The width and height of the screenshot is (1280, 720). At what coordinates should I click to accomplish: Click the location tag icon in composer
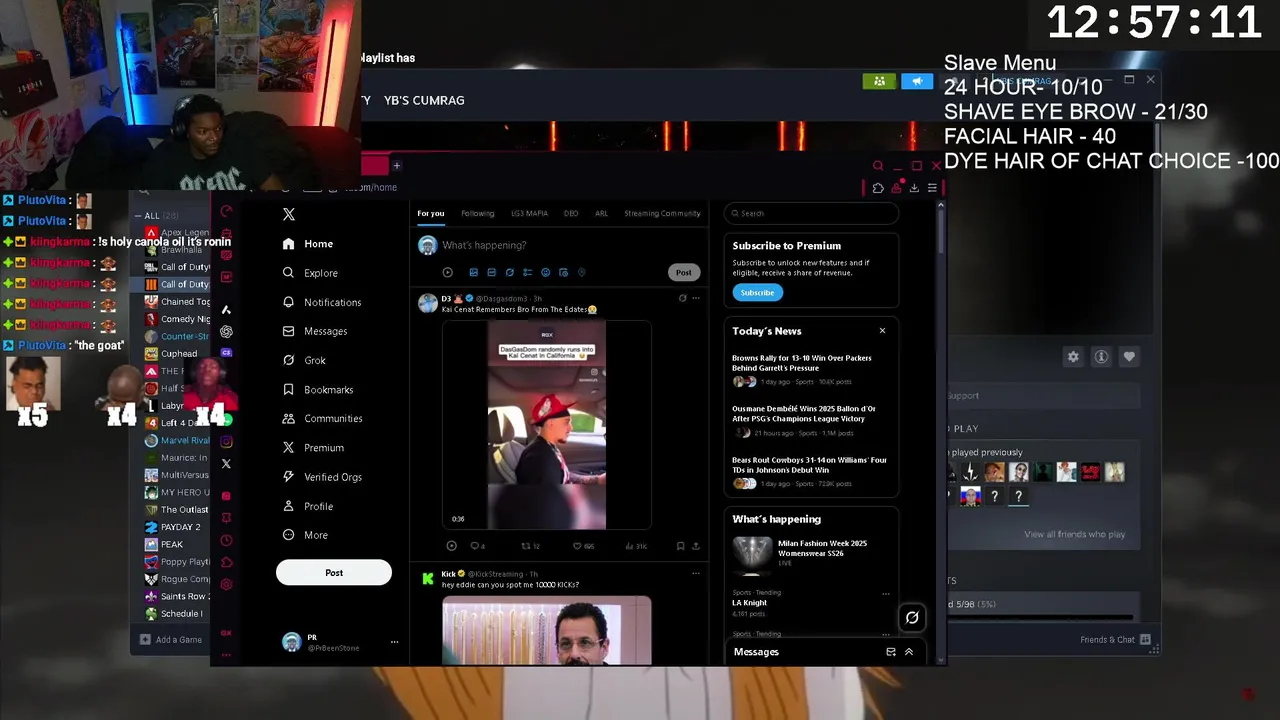tap(581, 272)
